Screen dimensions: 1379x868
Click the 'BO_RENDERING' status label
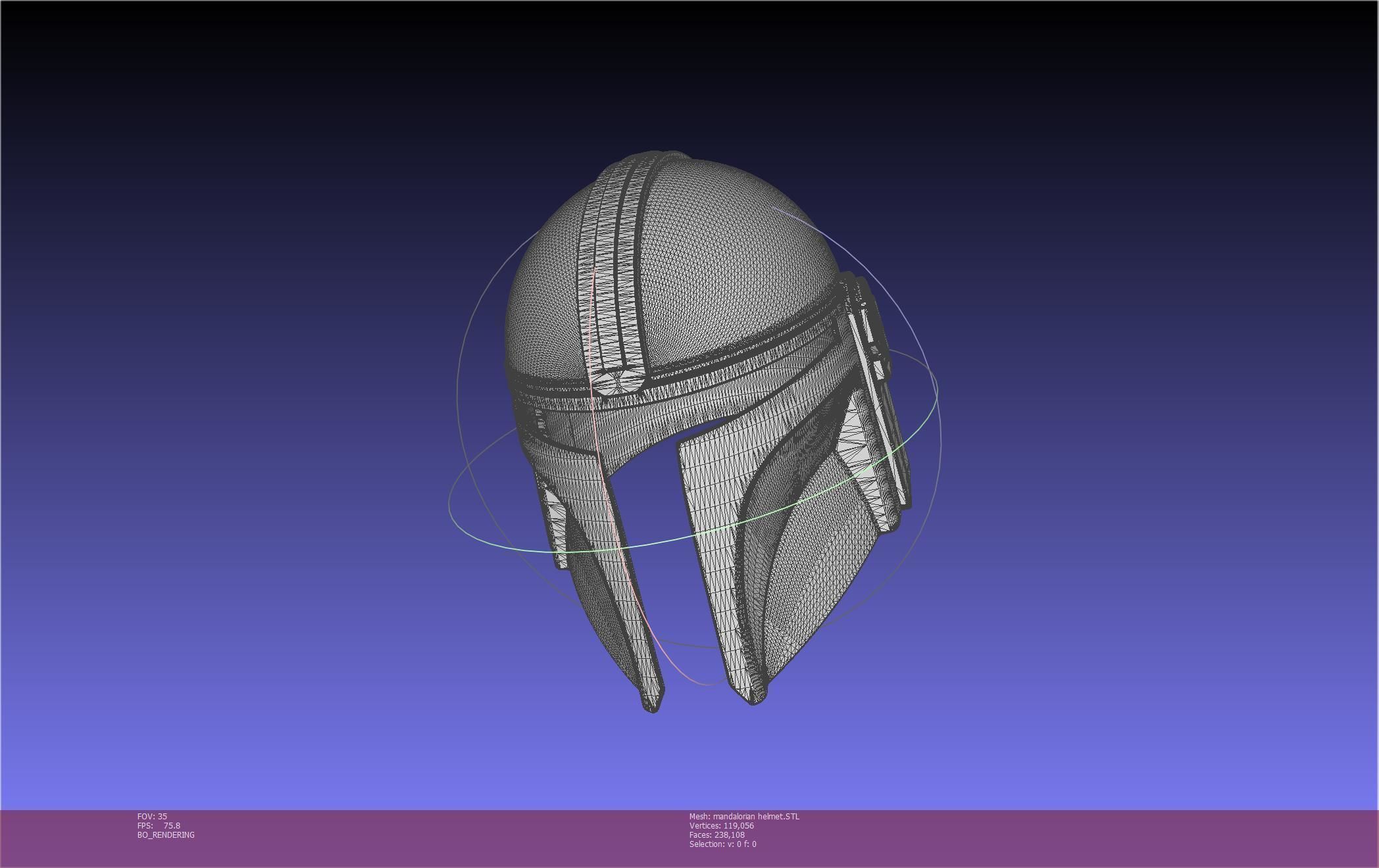point(166,834)
